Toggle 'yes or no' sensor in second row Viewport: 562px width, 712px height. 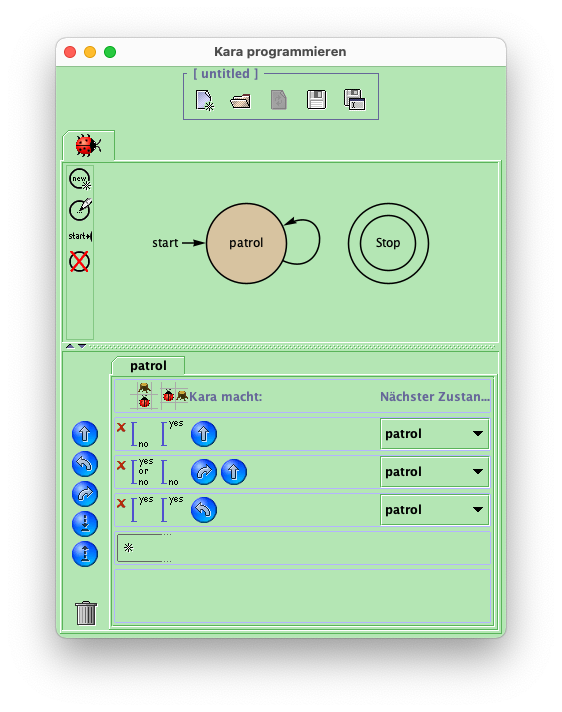pos(142,472)
